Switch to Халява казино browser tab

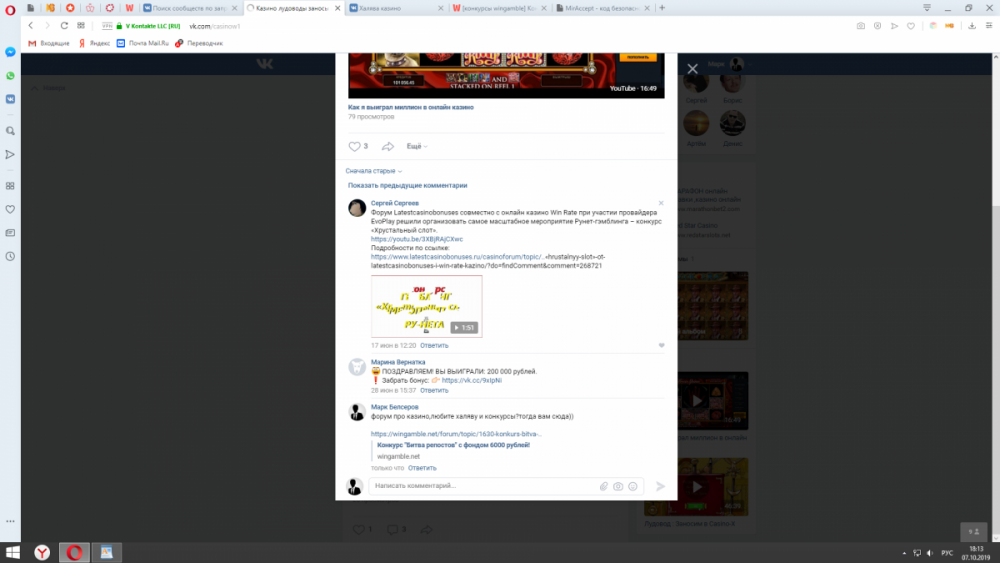coord(396,8)
